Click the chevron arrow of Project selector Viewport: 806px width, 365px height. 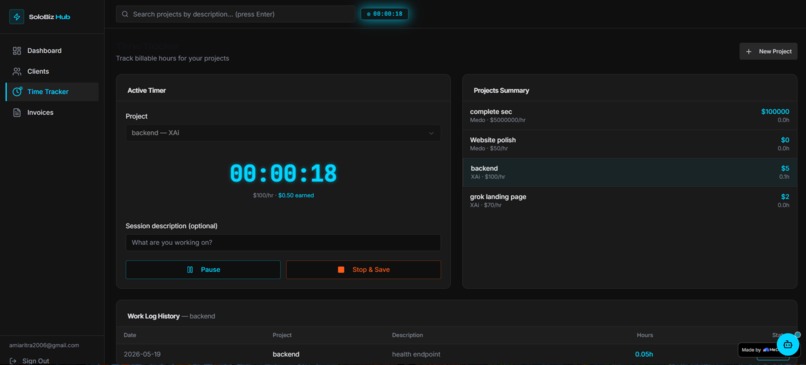point(431,133)
